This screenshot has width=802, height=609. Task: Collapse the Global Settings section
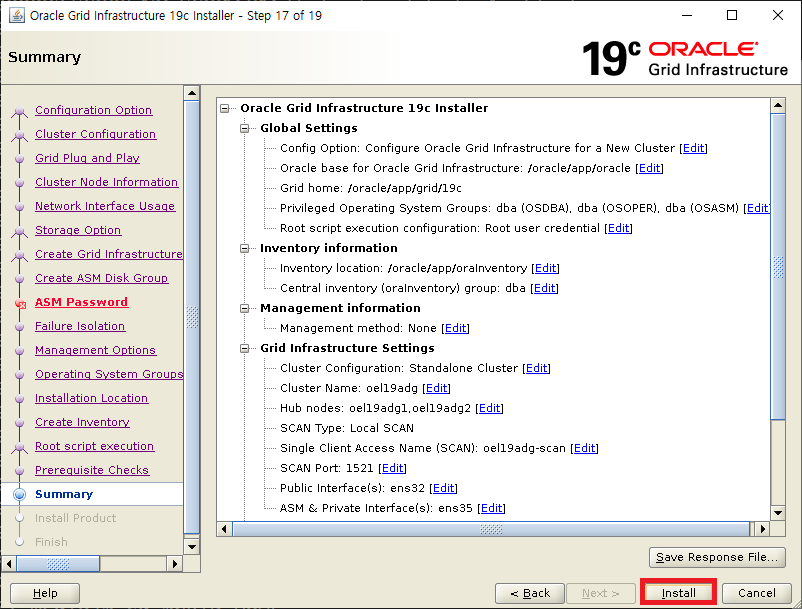pyautogui.click(x=244, y=128)
